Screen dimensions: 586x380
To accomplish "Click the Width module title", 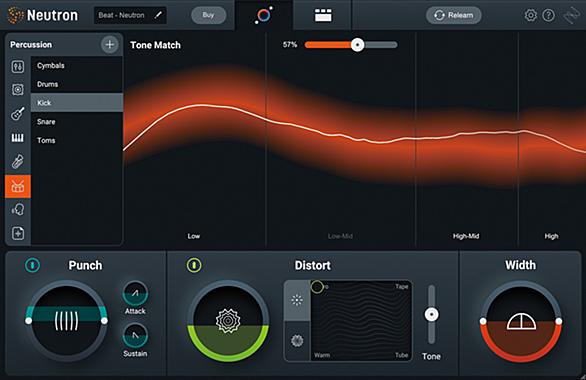I will pyautogui.click(x=520, y=265).
